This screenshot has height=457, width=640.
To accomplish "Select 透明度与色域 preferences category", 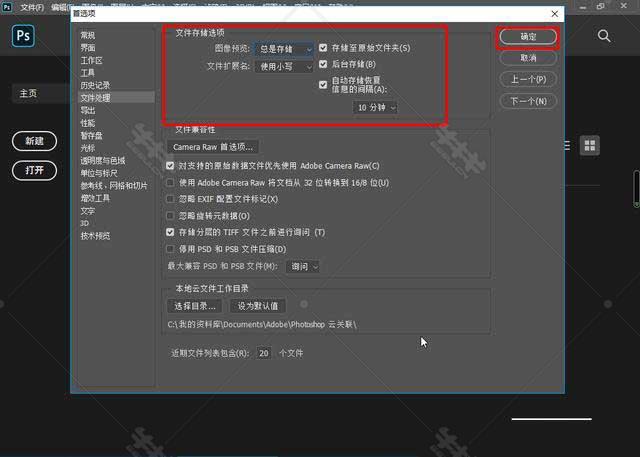I will [103, 161].
